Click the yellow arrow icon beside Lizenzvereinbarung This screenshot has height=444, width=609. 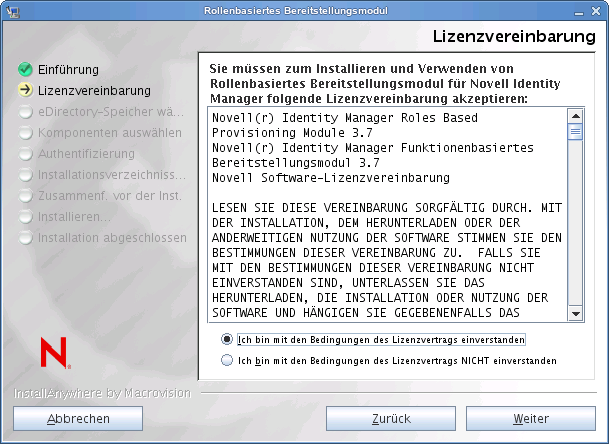point(25,91)
